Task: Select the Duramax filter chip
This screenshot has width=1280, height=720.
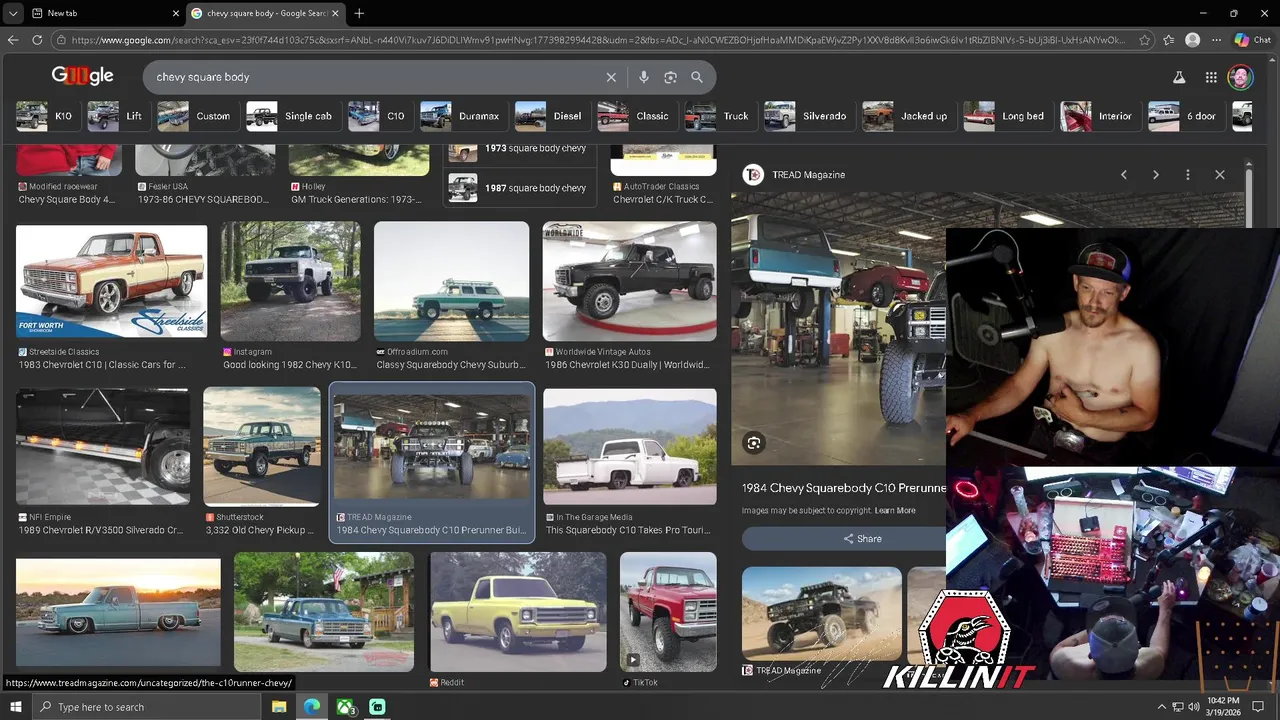Action: pos(462,116)
